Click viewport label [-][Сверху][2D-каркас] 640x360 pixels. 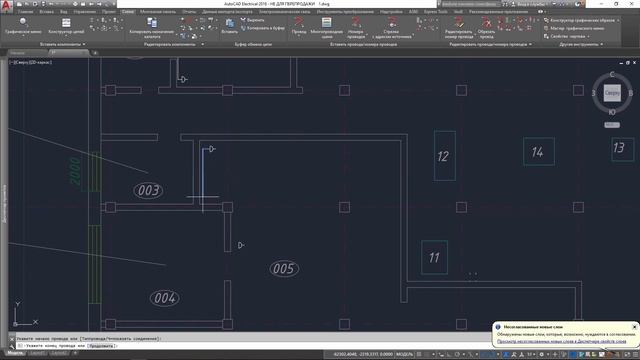tap(31, 62)
